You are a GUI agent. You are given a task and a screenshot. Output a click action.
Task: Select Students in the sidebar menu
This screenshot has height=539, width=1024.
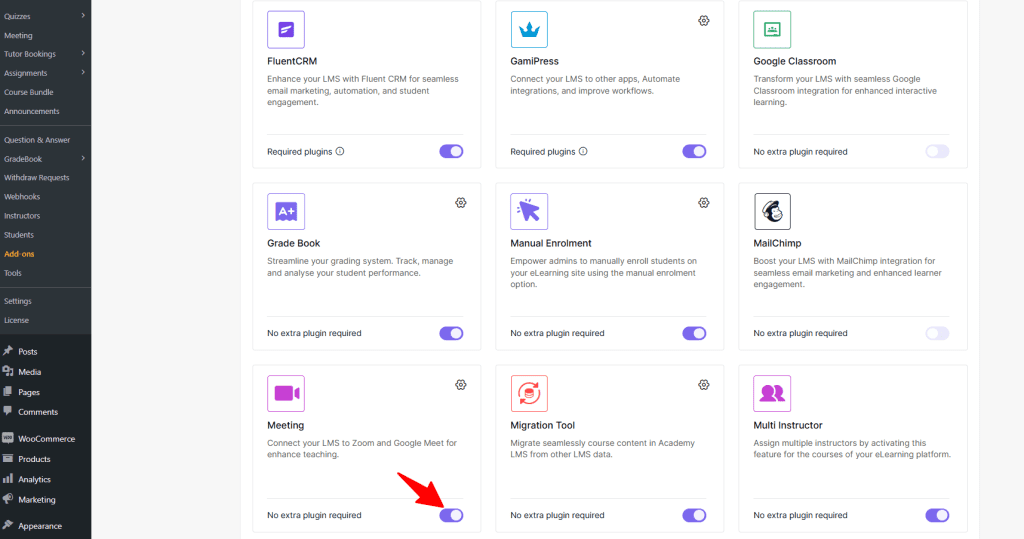click(x=19, y=235)
